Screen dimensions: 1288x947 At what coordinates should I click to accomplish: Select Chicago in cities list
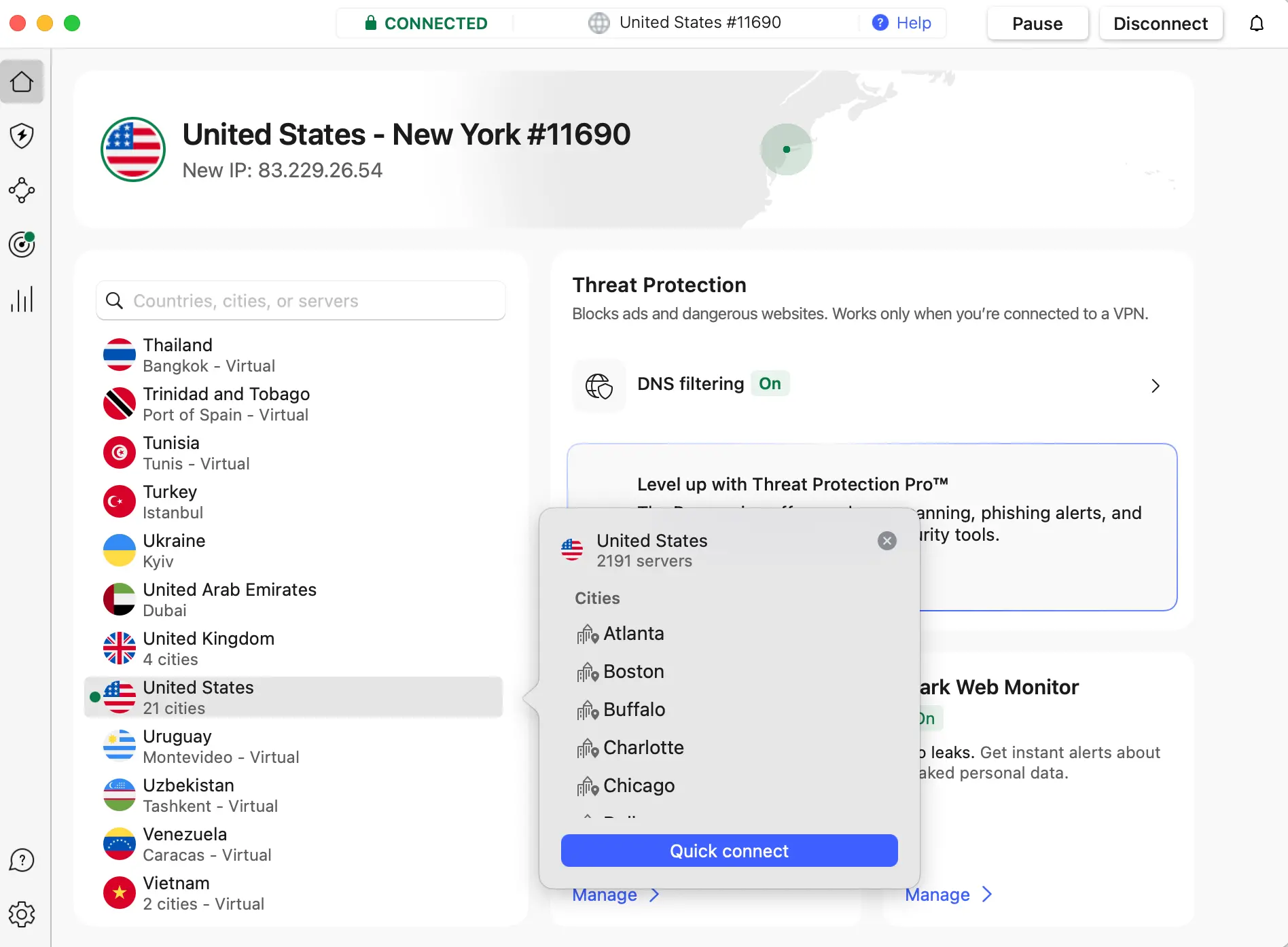[x=730, y=785]
